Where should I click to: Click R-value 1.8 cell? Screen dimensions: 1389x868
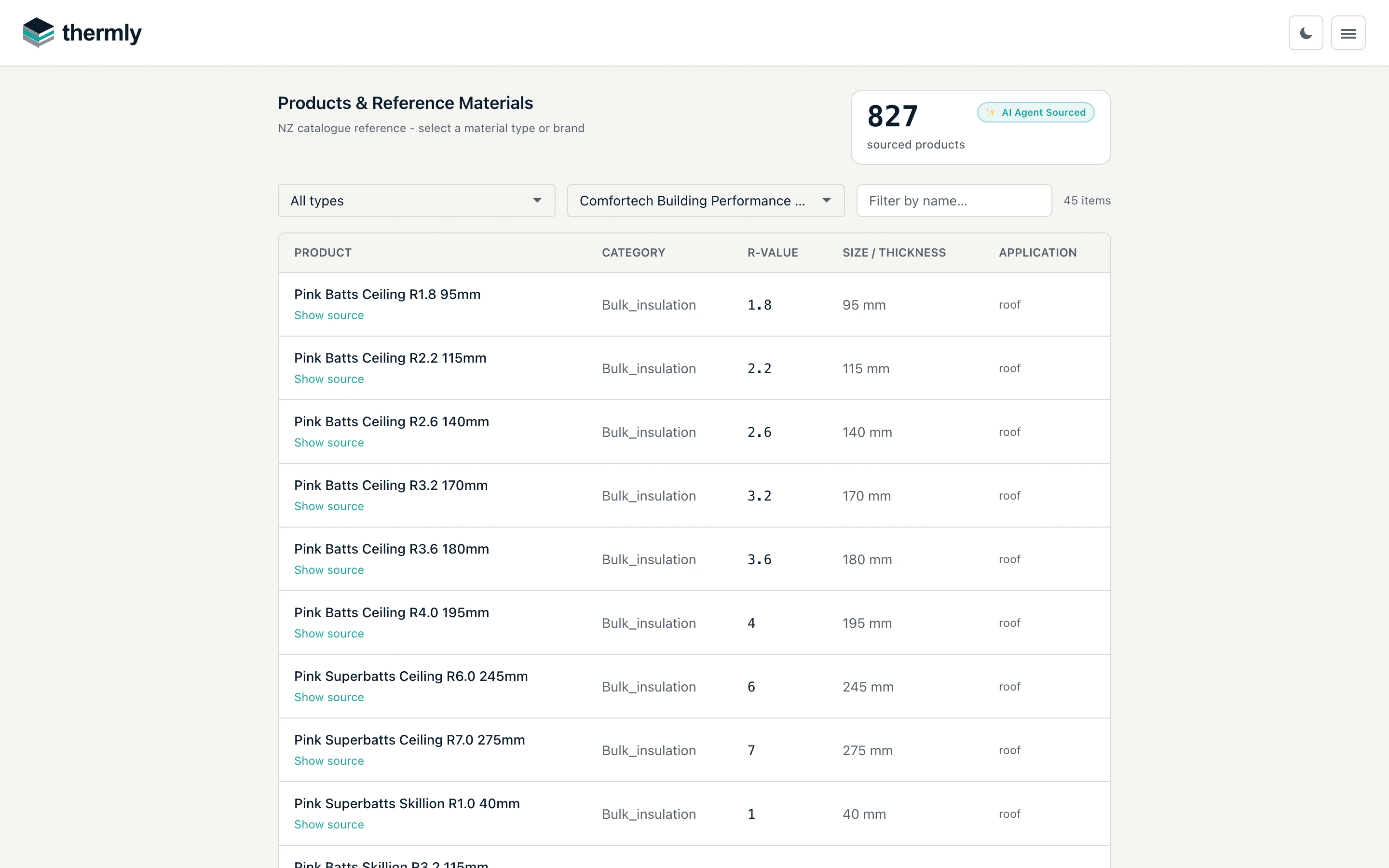(759, 305)
